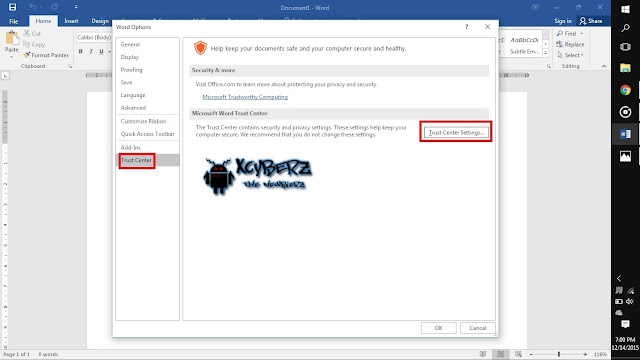This screenshot has height=360, width=640.
Task: Toggle Bold formatting
Action: coord(80,51)
